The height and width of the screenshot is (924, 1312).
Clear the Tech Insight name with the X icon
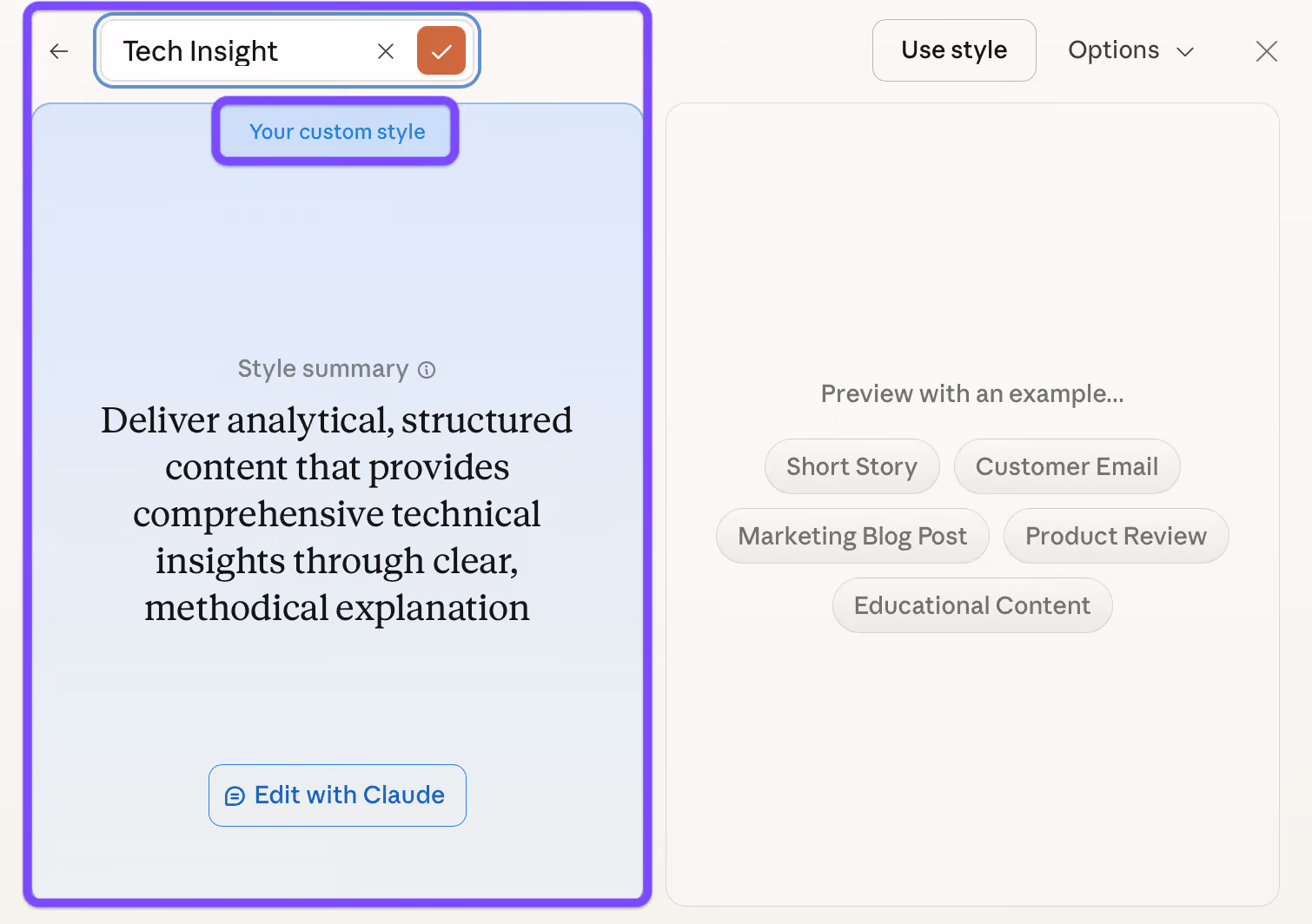pyautogui.click(x=386, y=51)
